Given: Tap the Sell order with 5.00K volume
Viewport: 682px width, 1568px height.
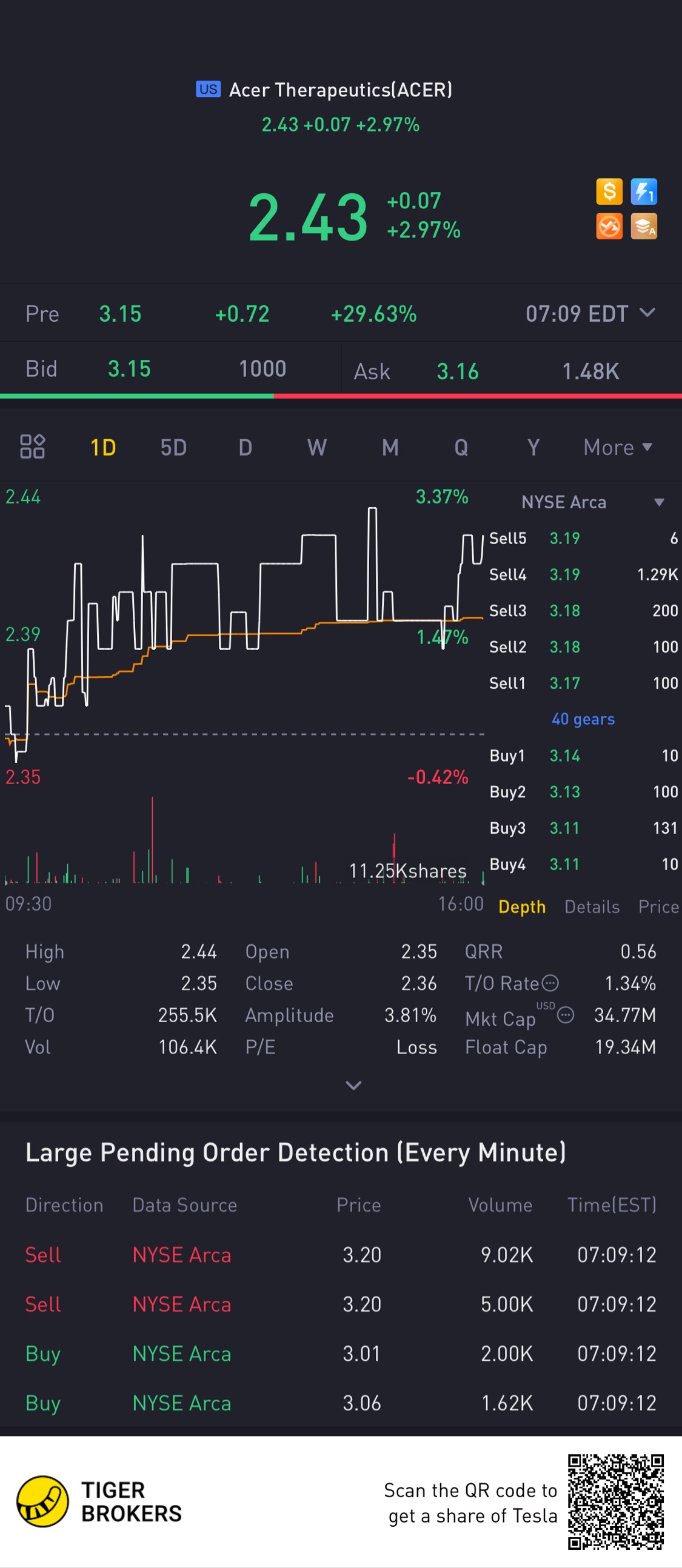Looking at the screenshot, I should point(341,1304).
